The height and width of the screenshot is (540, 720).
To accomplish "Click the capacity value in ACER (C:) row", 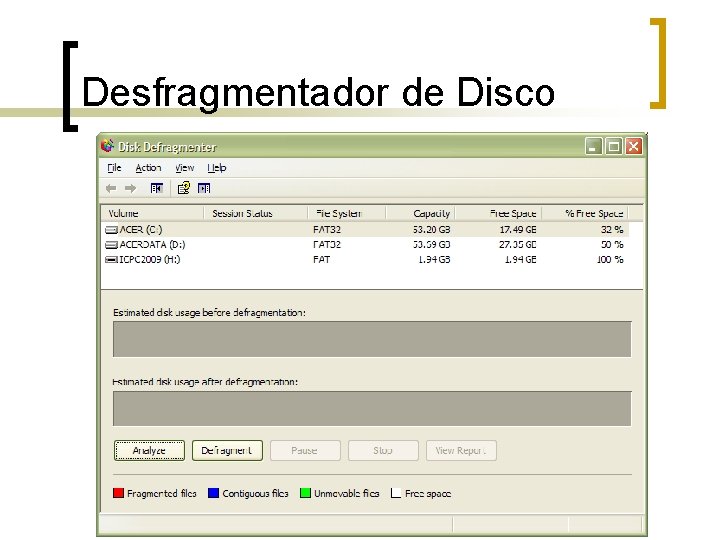I will [432, 230].
